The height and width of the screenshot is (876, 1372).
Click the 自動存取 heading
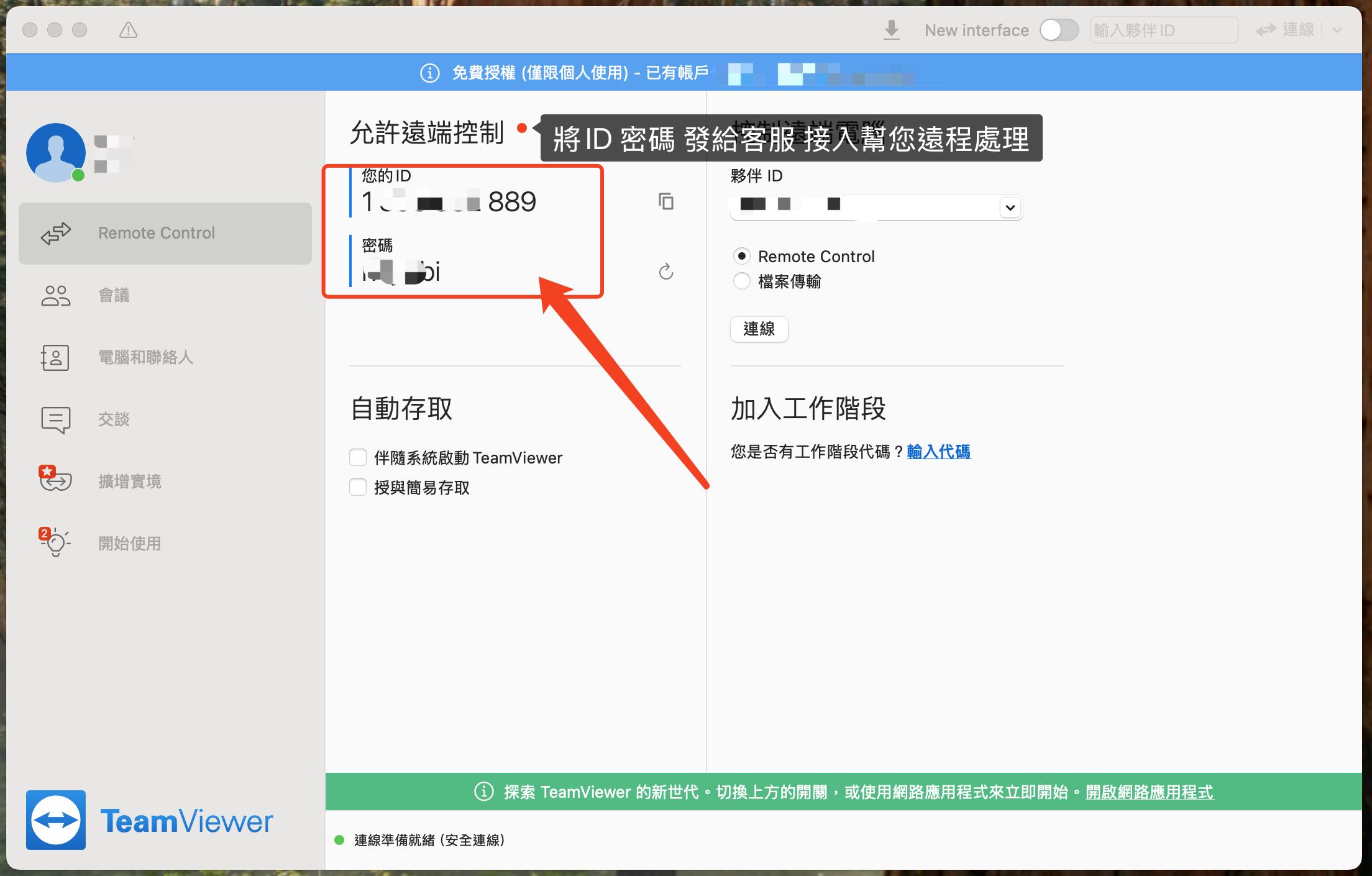coord(401,409)
